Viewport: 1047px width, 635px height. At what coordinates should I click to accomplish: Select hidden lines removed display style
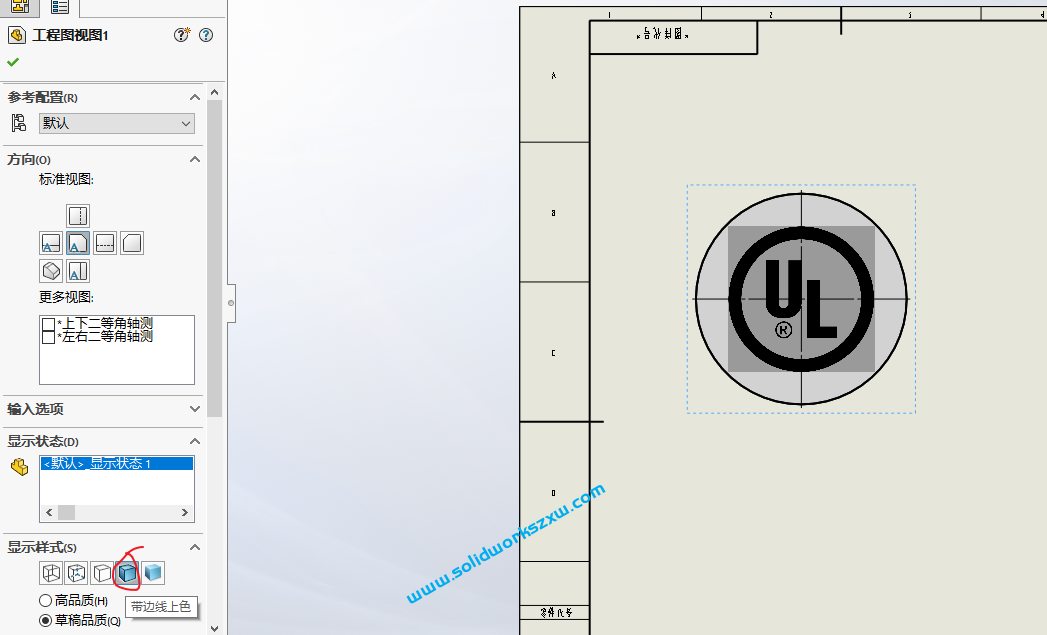(102, 573)
